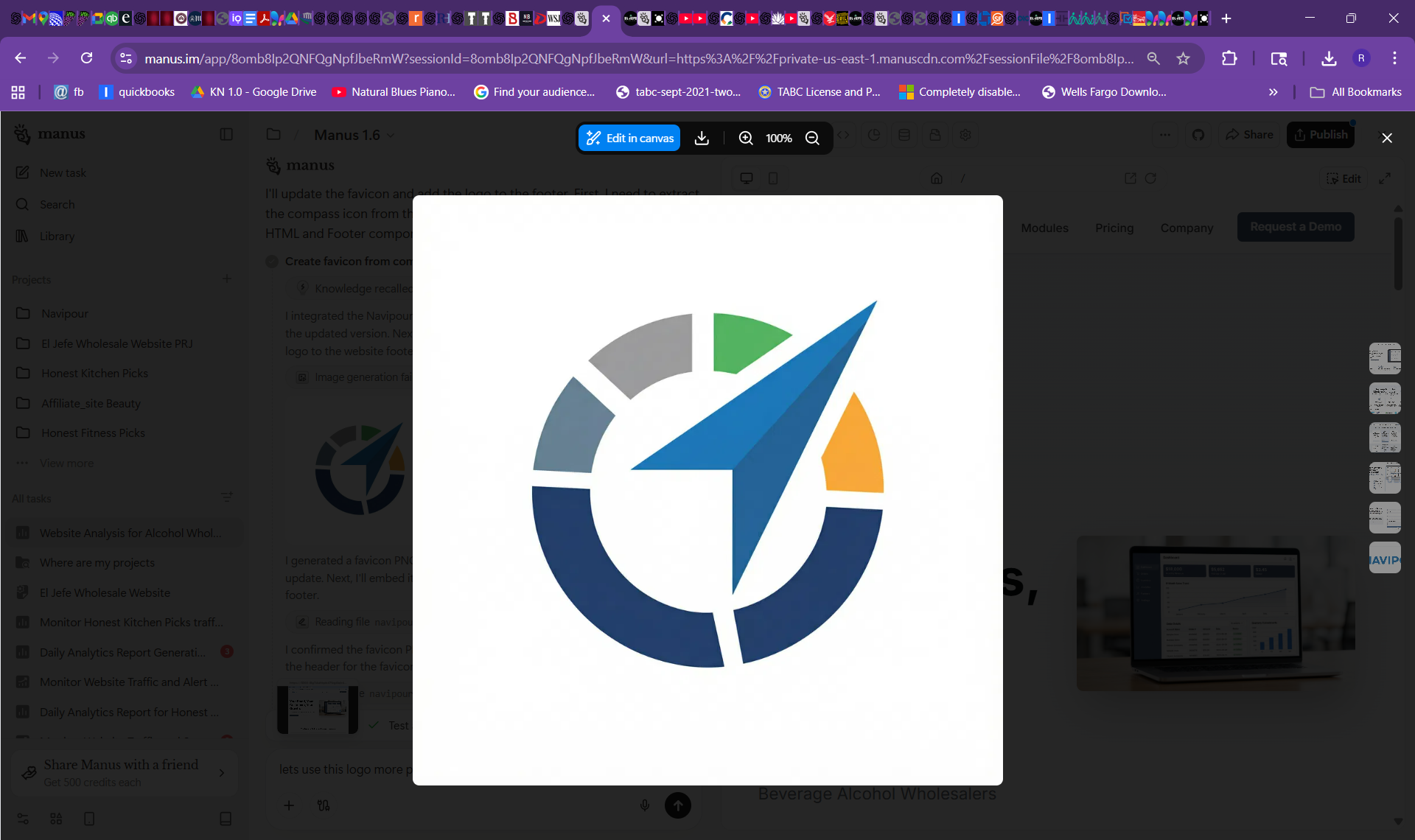Switch preview to mobile device view
Screen dimensions: 1415x840
pyautogui.click(x=772, y=178)
